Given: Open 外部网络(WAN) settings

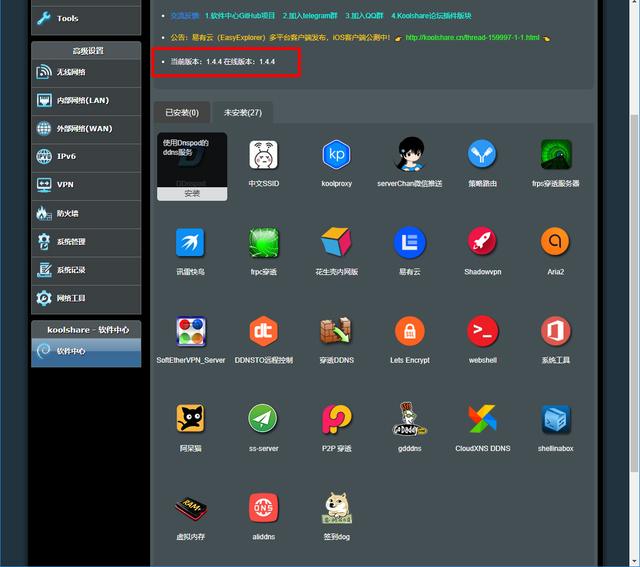Looking at the screenshot, I should 86,129.
